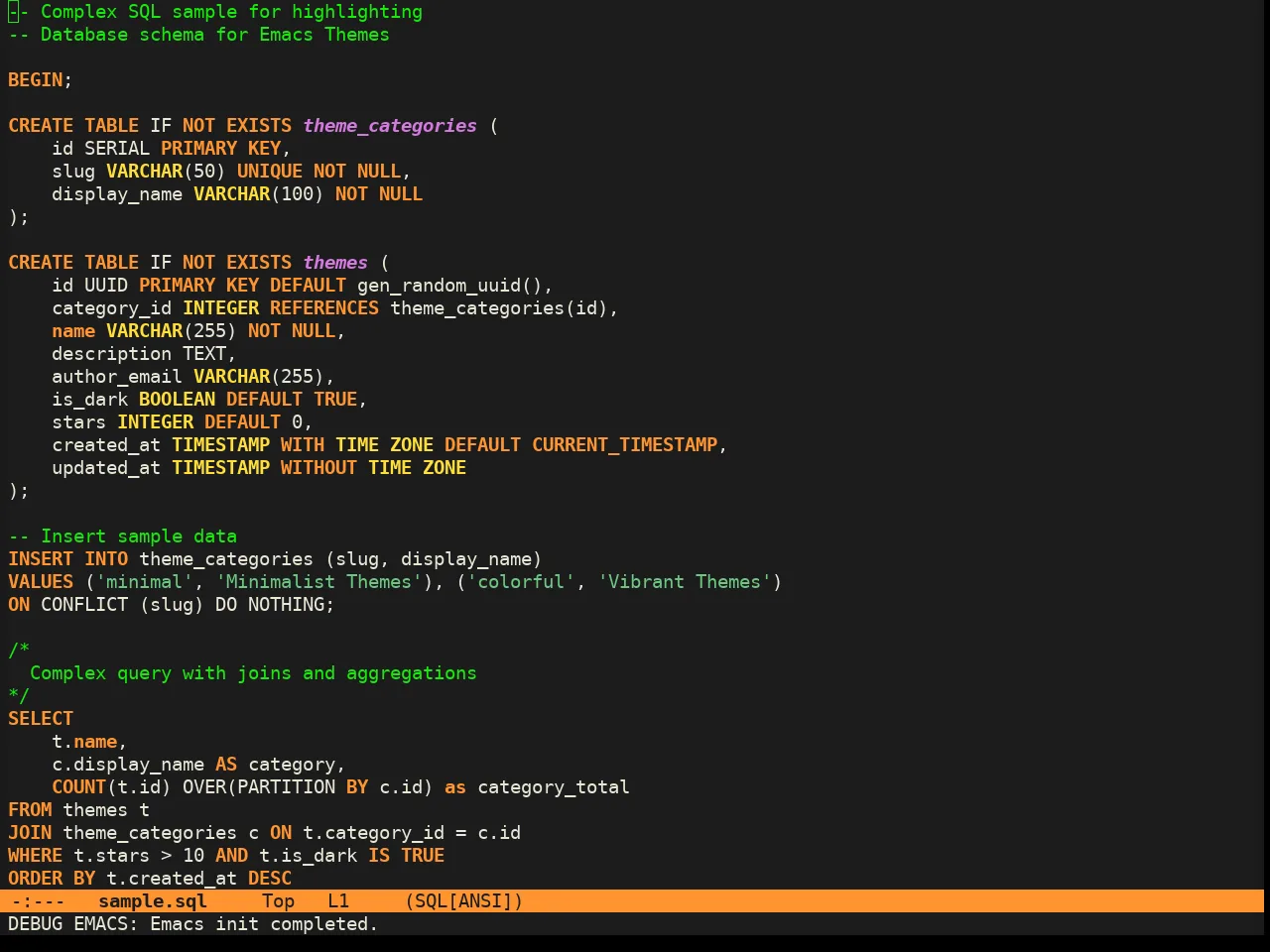This screenshot has height=952, width=1270.
Task: Click the 'Database schema for Emacs Themes' comment
Action: pyautogui.click(x=198, y=35)
